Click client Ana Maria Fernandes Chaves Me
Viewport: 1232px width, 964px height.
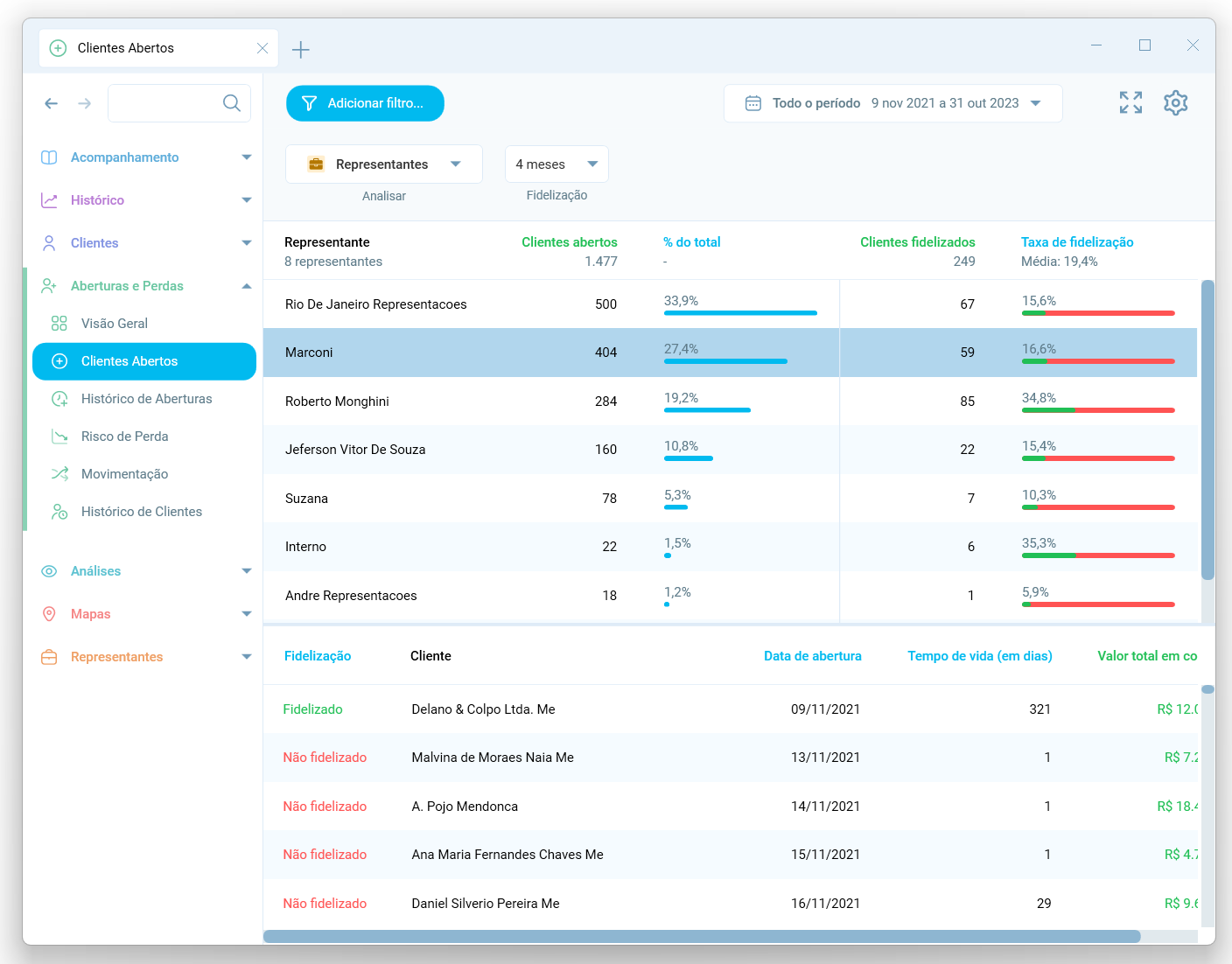click(507, 855)
